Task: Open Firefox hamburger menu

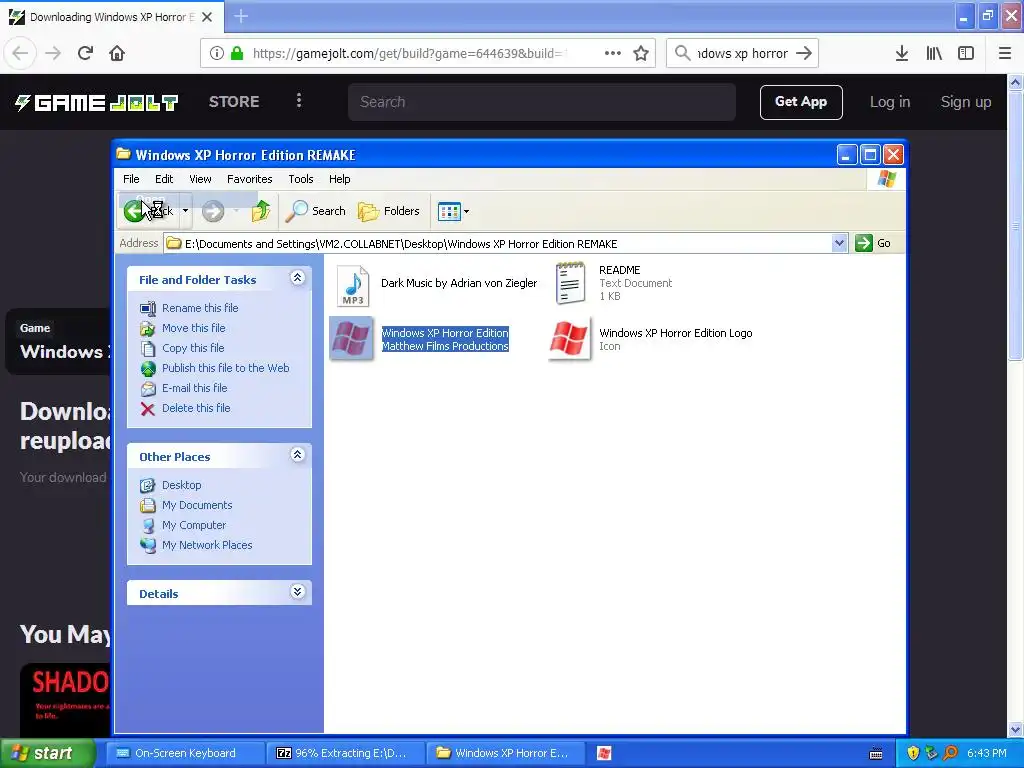Action: 1005,53
